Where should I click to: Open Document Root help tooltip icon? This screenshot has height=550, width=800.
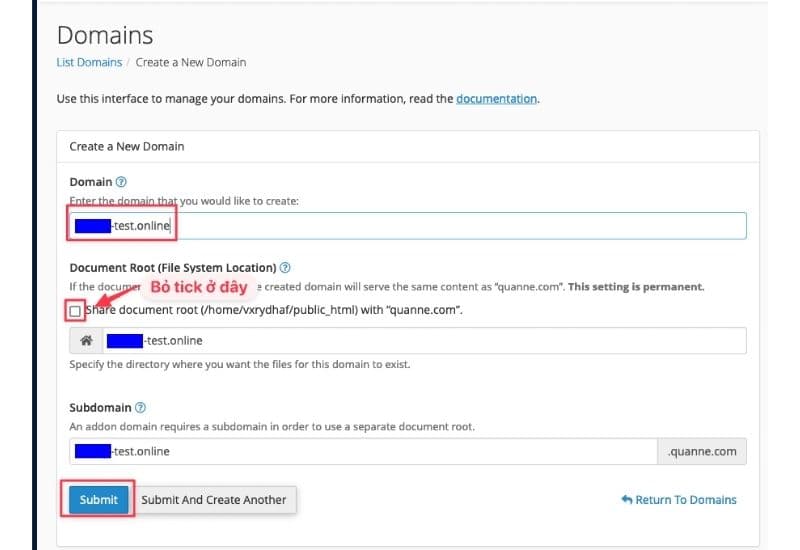tap(285, 268)
